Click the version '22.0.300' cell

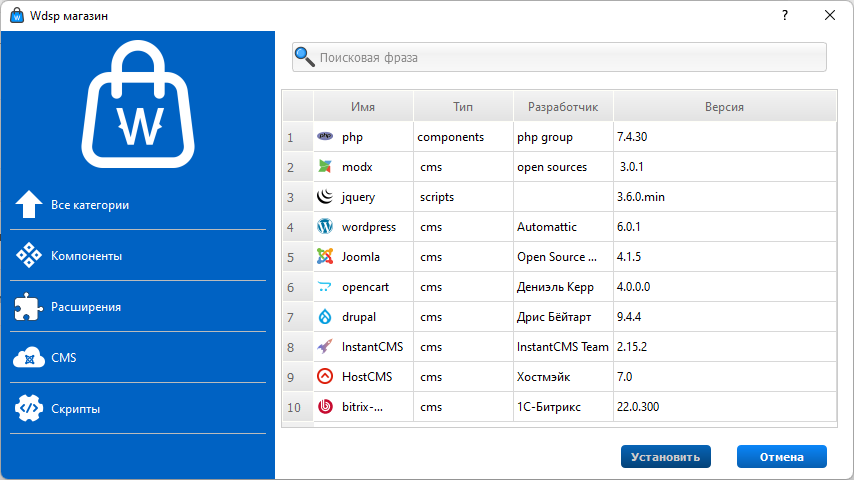coord(725,406)
